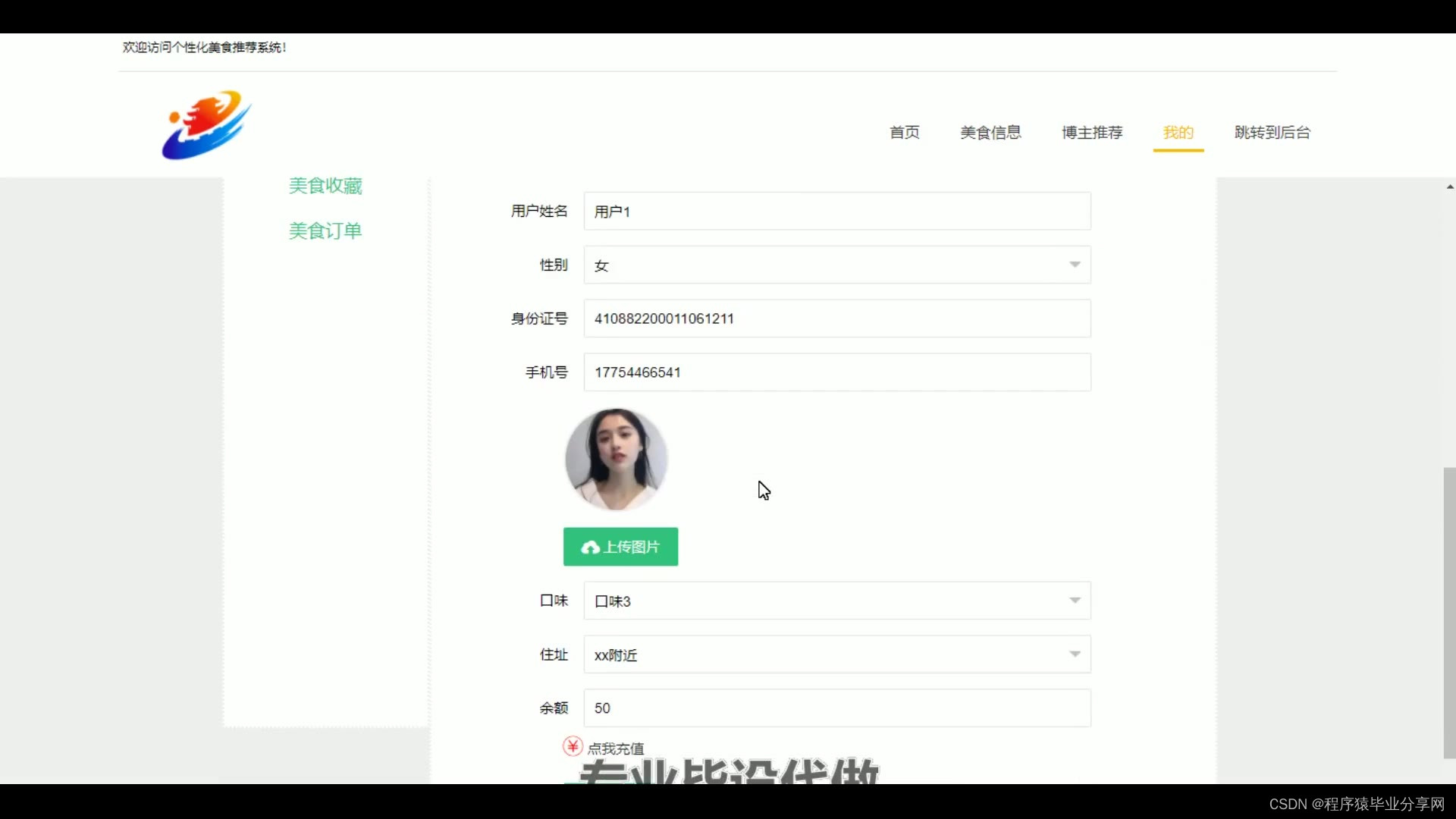Screen dimensions: 1456x819
Task: Select the 我的 tab
Action: pyautogui.click(x=1178, y=133)
